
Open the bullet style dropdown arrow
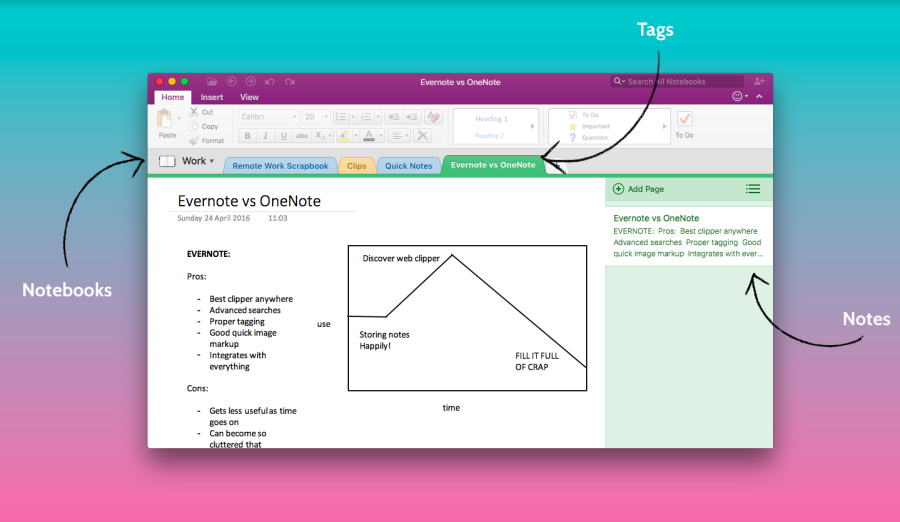click(353, 117)
